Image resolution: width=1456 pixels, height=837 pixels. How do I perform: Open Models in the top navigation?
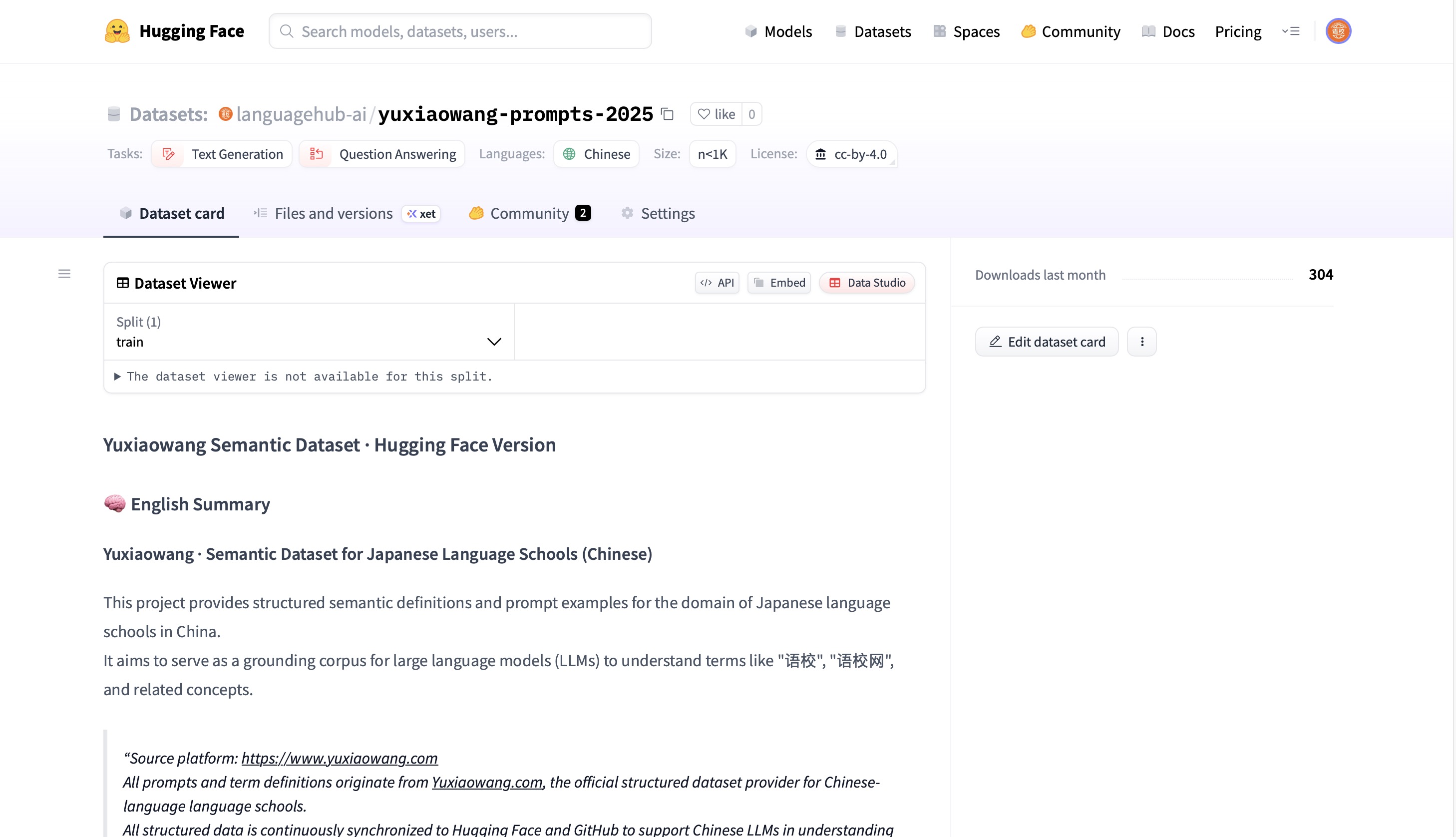pyautogui.click(x=778, y=31)
